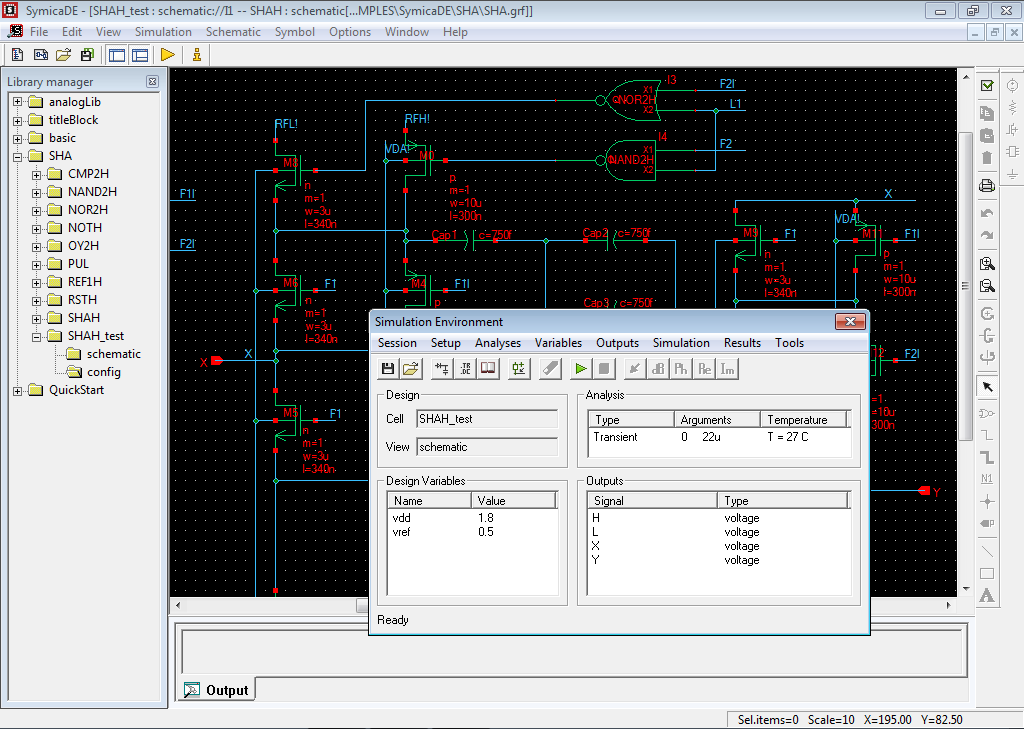The image size is (1024, 729).
Task: Toggle the Library manager panel view button
Action: [116, 55]
